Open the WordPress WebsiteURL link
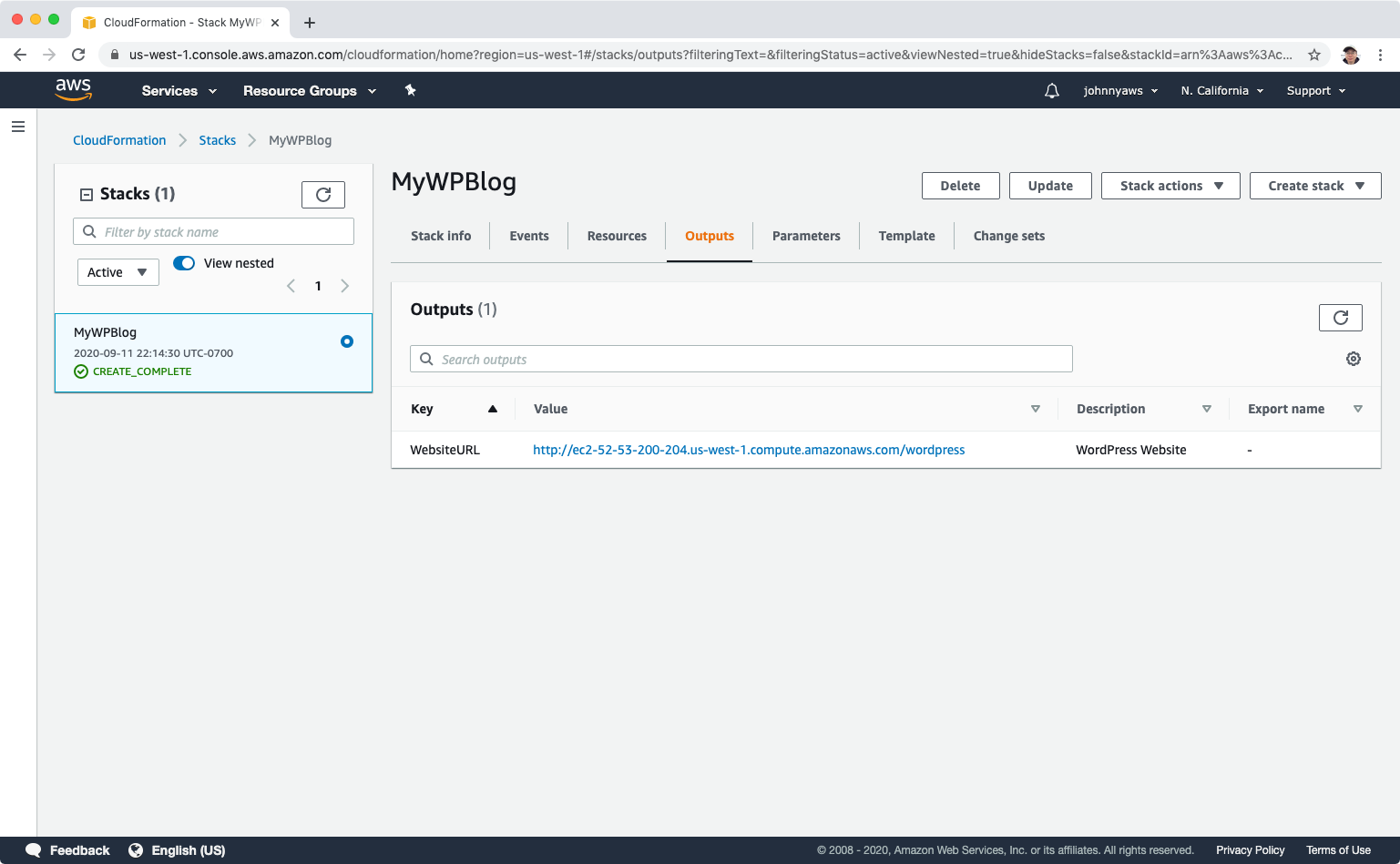Image resolution: width=1400 pixels, height=864 pixels. pos(749,450)
